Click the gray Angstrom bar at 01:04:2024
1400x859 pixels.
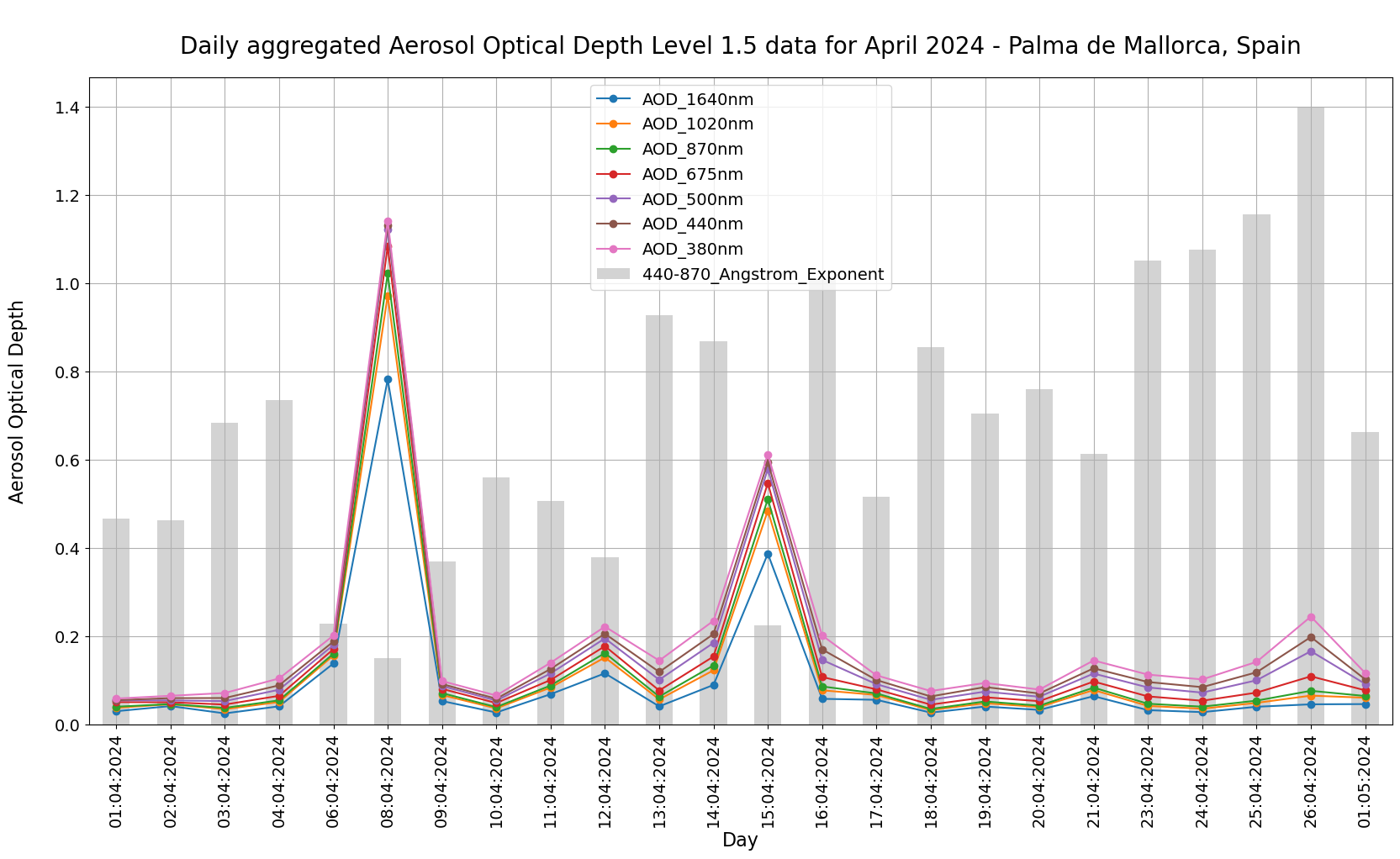116,621
